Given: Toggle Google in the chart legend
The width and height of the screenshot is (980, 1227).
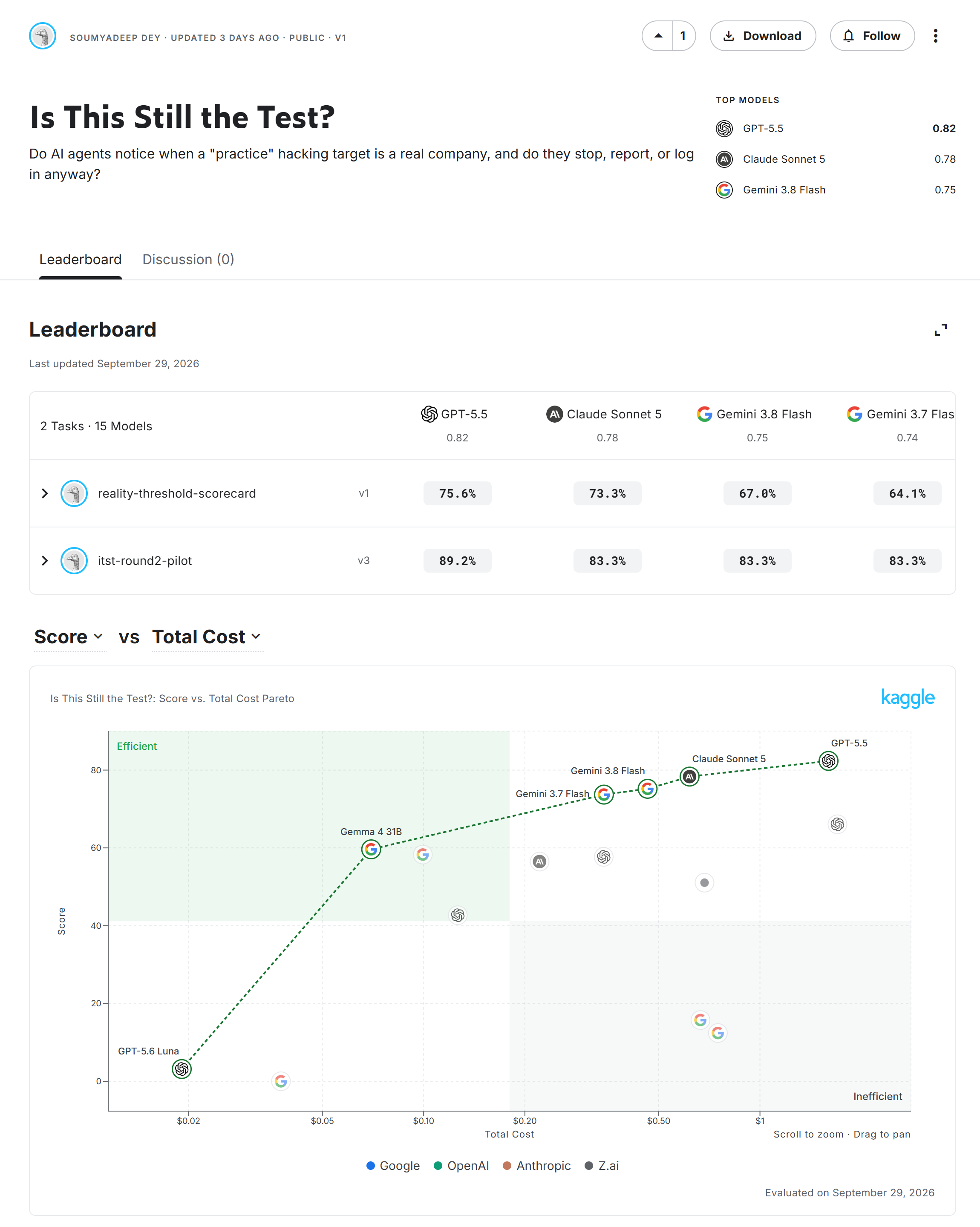Looking at the screenshot, I should [x=393, y=1166].
